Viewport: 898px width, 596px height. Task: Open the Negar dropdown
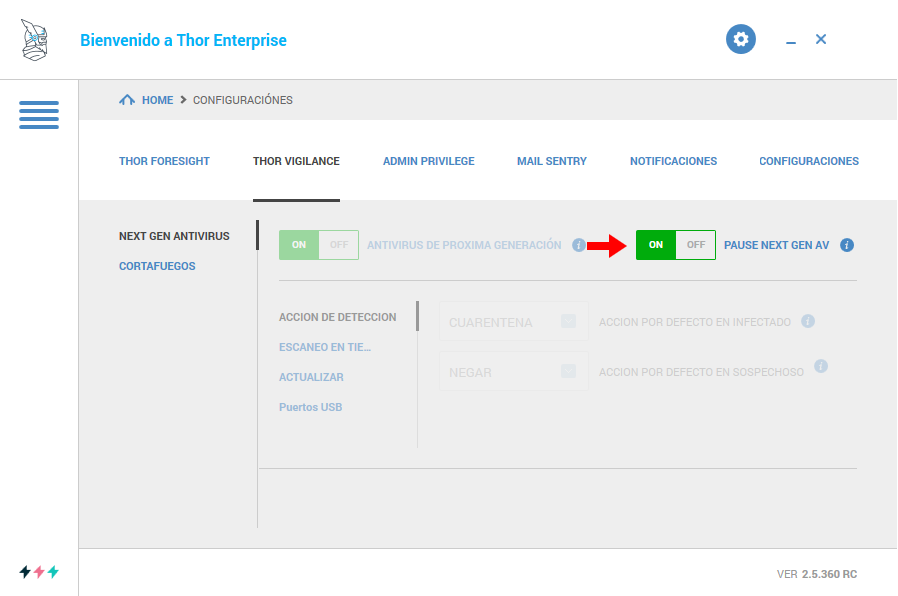(x=513, y=371)
